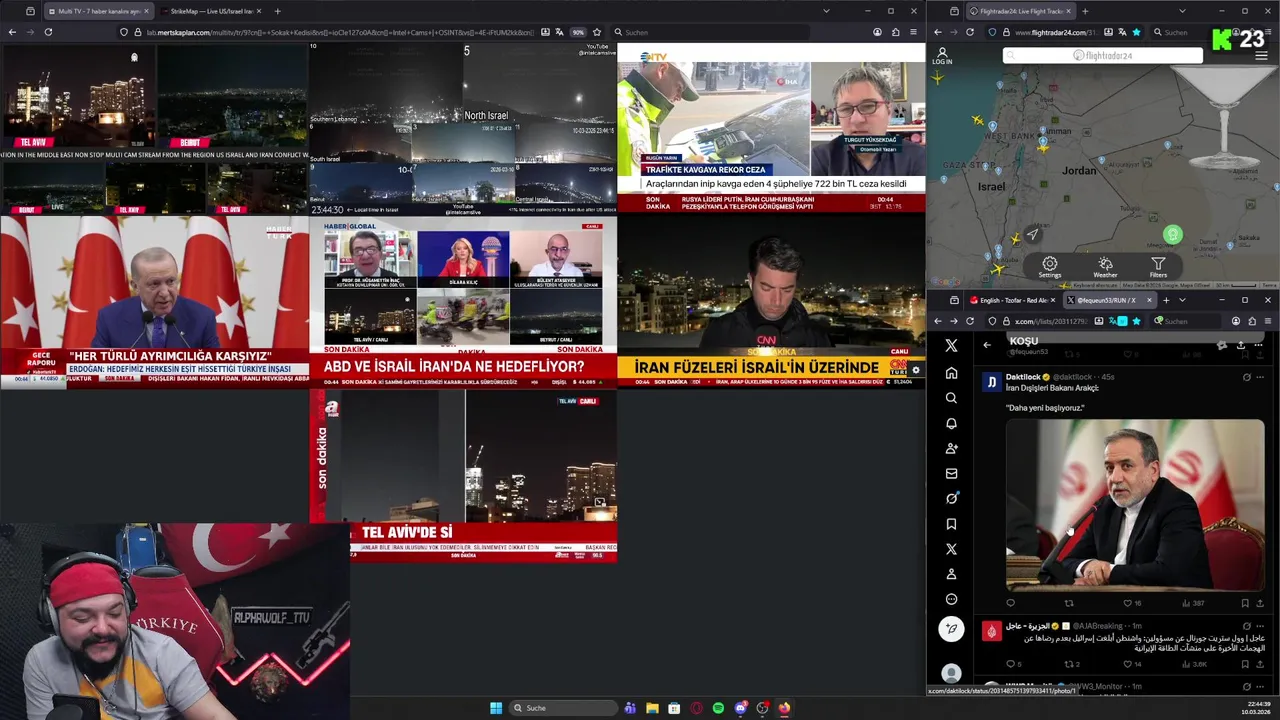Click the X logo at sidebar top
This screenshot has width=1280, height=720.
click(951, 345)
